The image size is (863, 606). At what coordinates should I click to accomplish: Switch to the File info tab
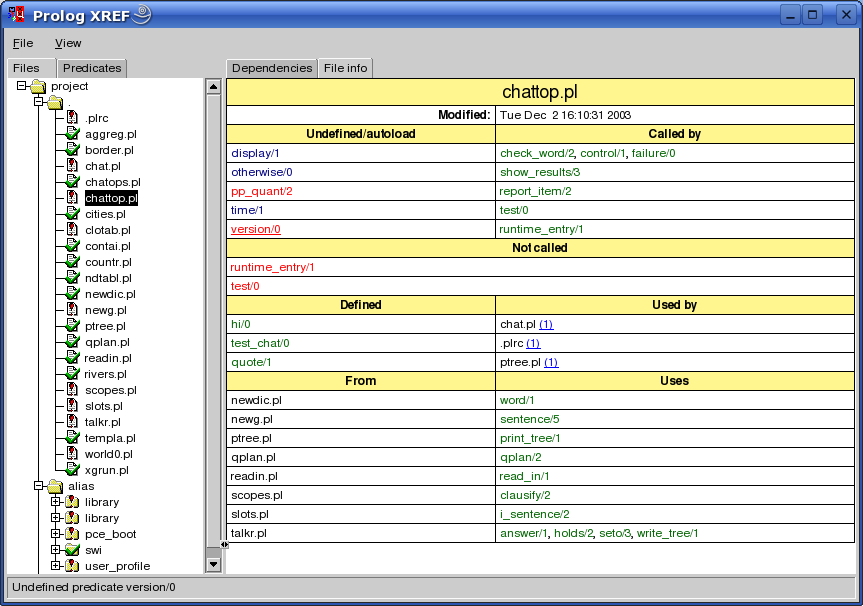coord(345,68)
